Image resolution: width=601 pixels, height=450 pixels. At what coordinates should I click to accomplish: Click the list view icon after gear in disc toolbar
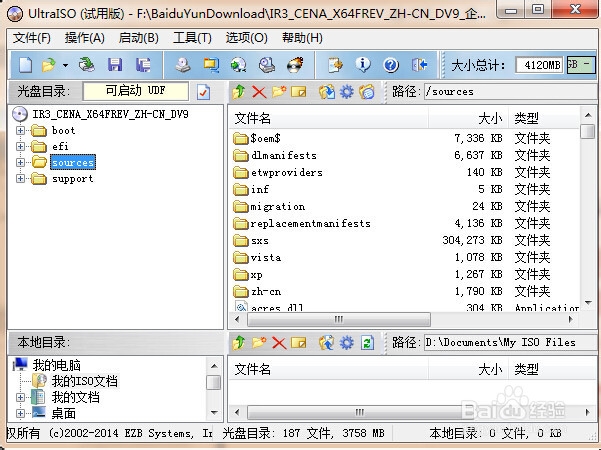tap(367, 92)
